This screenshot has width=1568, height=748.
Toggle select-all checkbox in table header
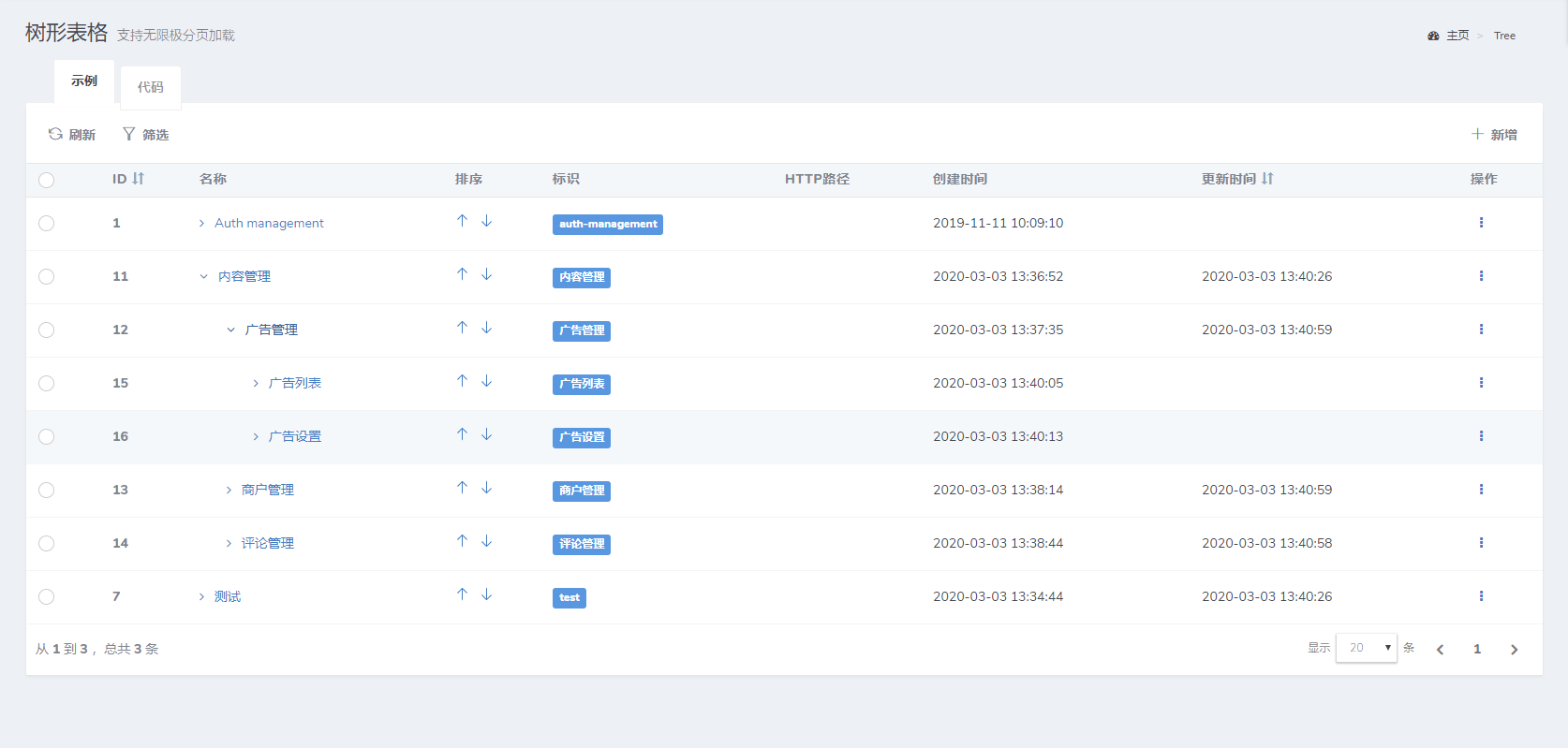click(47, 180)
